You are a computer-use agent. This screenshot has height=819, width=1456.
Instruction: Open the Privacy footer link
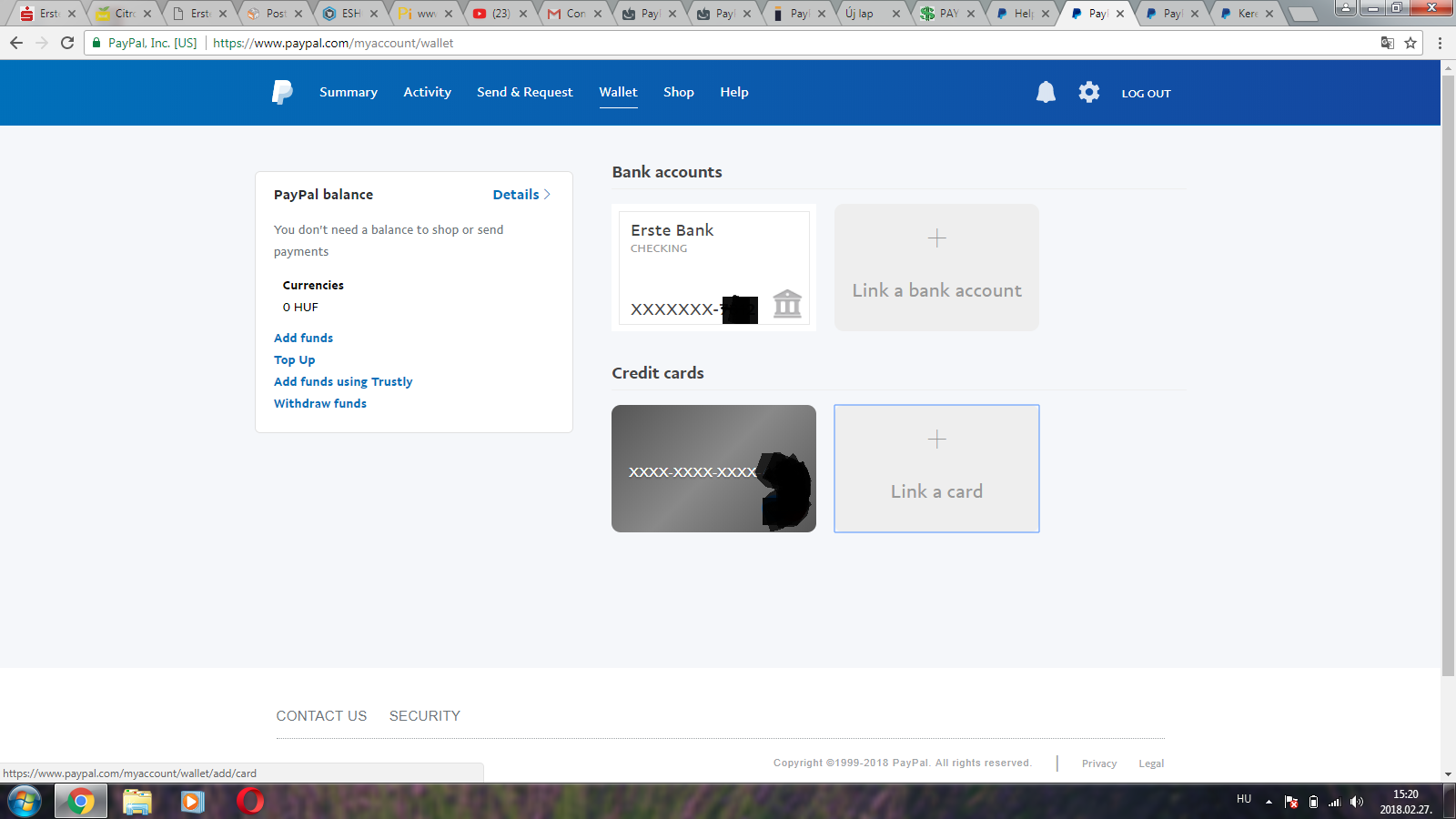click(1099, 763)
